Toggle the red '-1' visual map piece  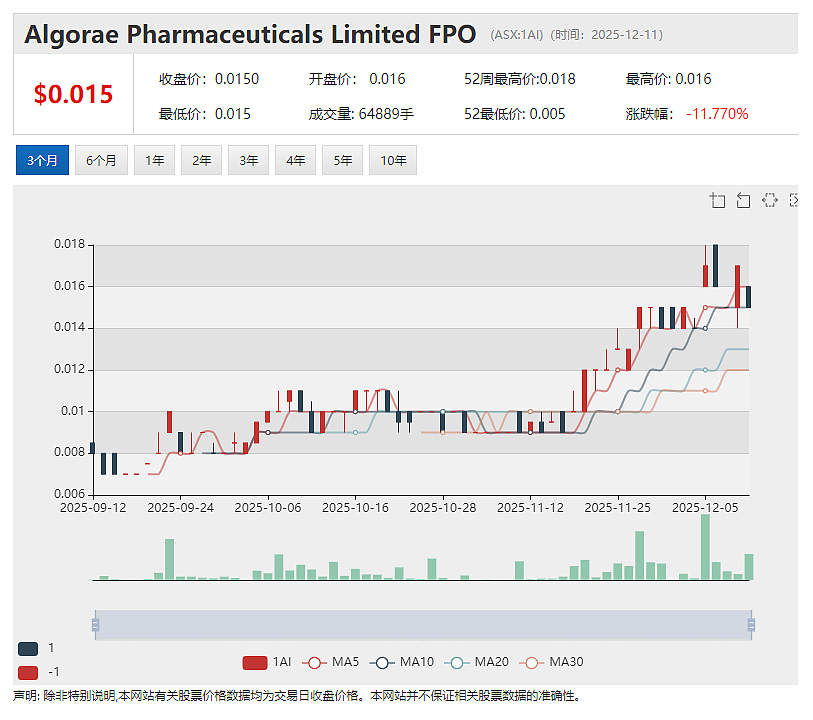tap(28, 672)
